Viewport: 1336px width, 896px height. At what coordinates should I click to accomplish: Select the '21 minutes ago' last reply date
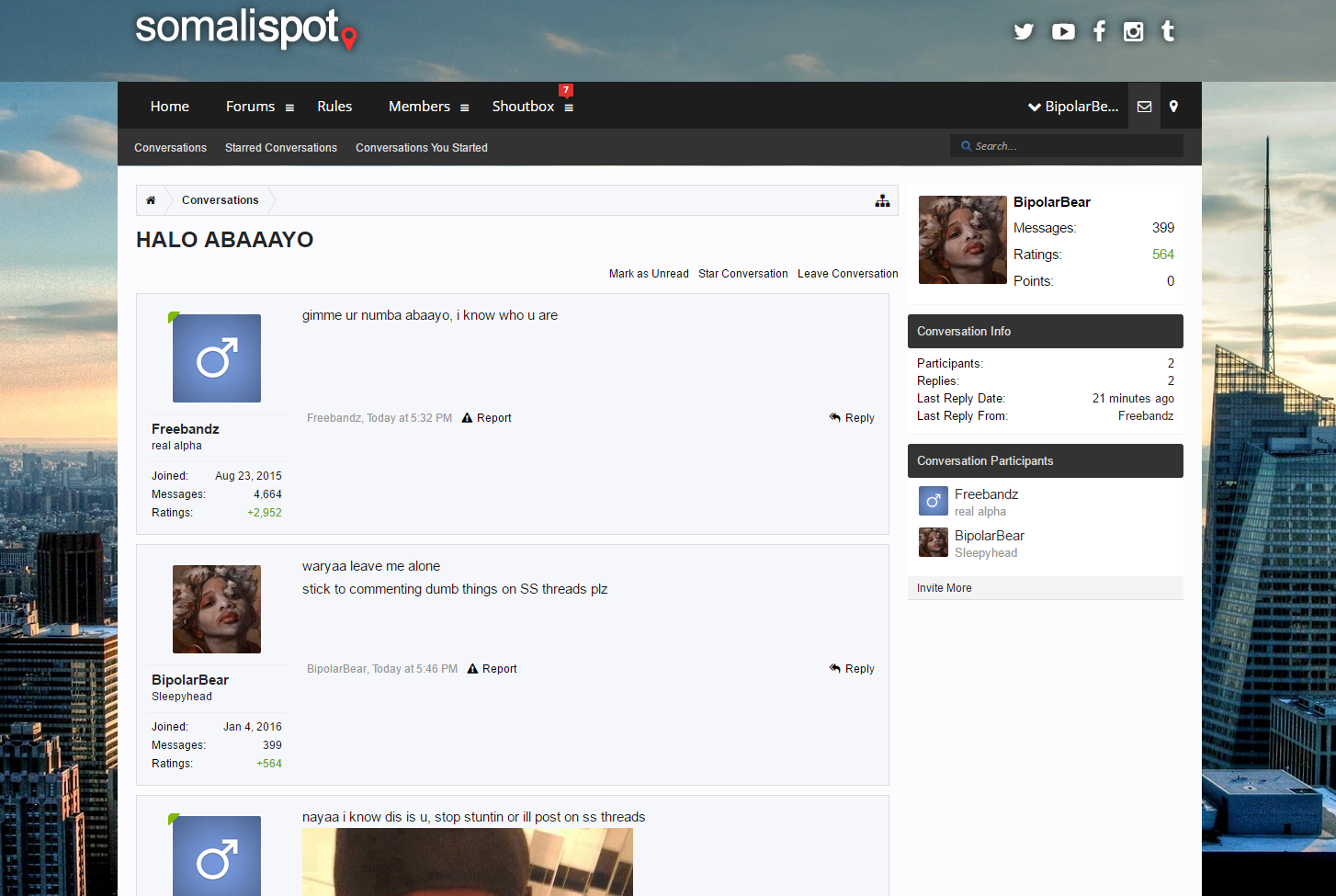click(x=1133, y=399)
